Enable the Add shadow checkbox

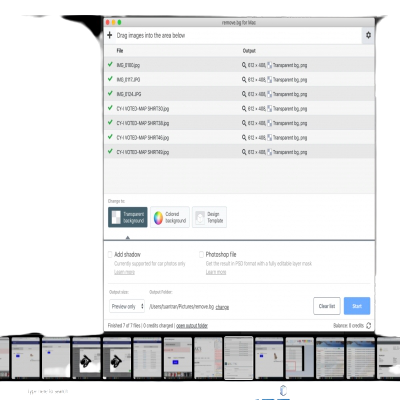pyautogui.click(x=110, y=255)
